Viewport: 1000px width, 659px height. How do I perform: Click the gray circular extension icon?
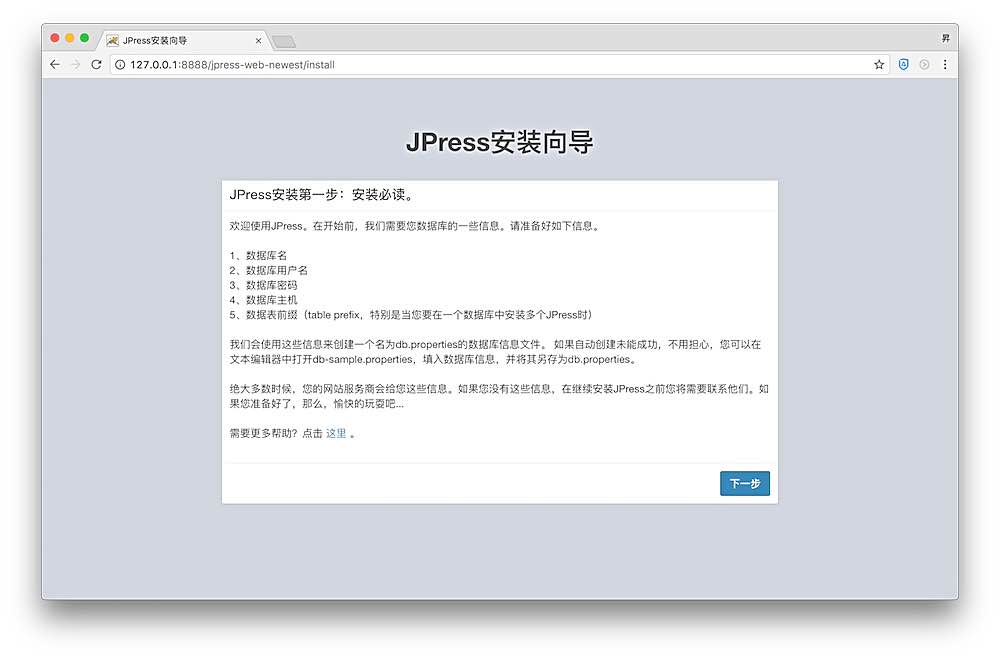924,65
